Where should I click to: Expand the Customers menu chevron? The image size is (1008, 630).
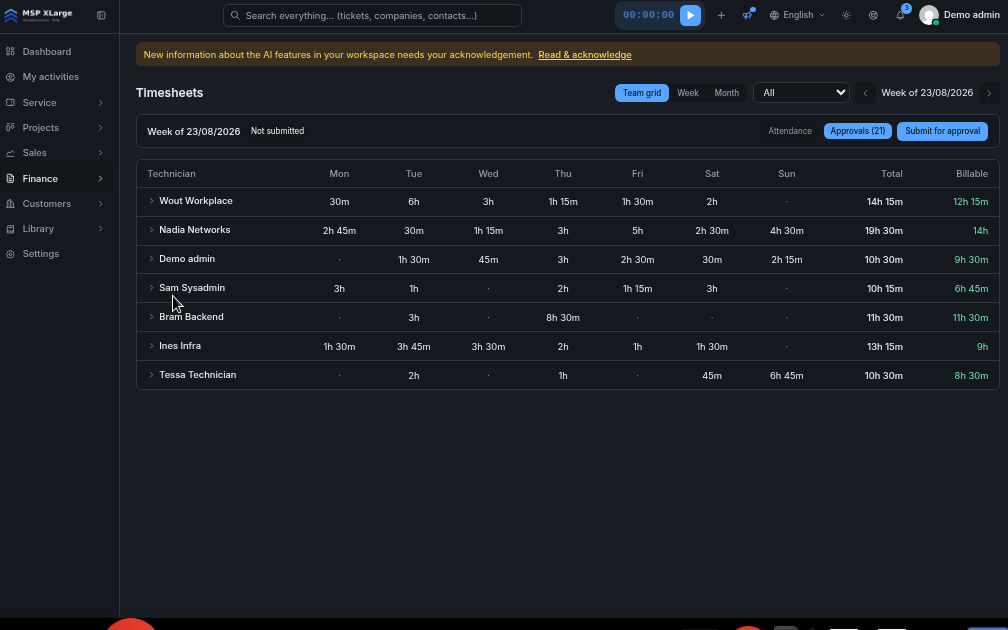(100, 204)
